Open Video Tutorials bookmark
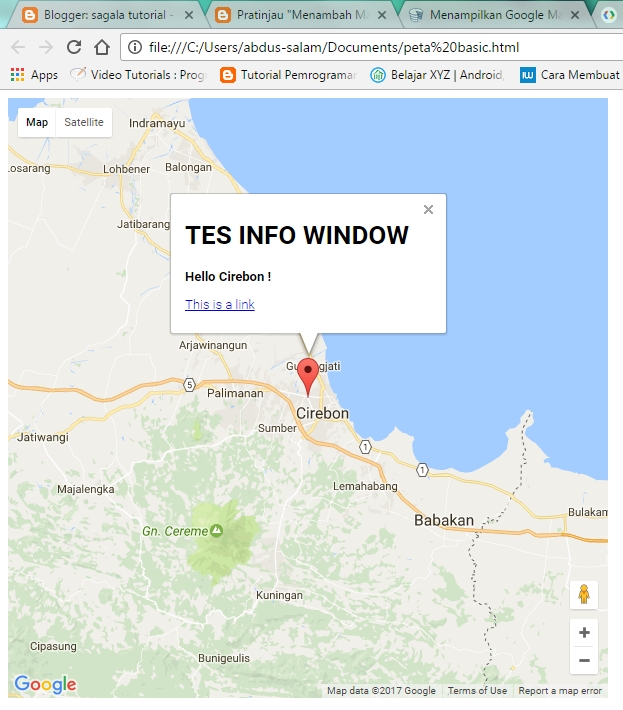 point(139,75)
